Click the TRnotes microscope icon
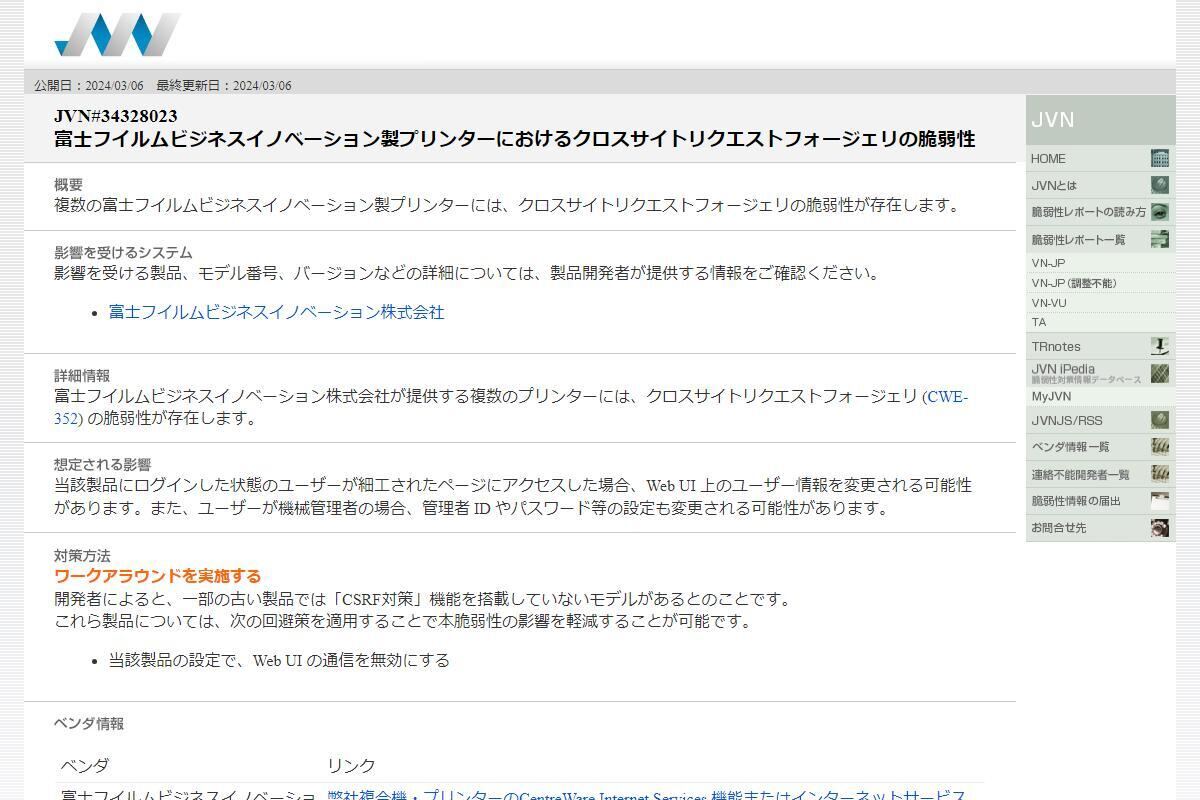The width and height of the screenshot is (1200, 800). (x=1160, y=346)
